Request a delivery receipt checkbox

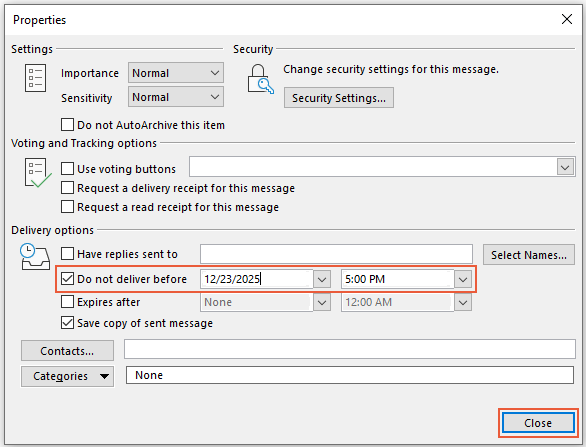67,188
